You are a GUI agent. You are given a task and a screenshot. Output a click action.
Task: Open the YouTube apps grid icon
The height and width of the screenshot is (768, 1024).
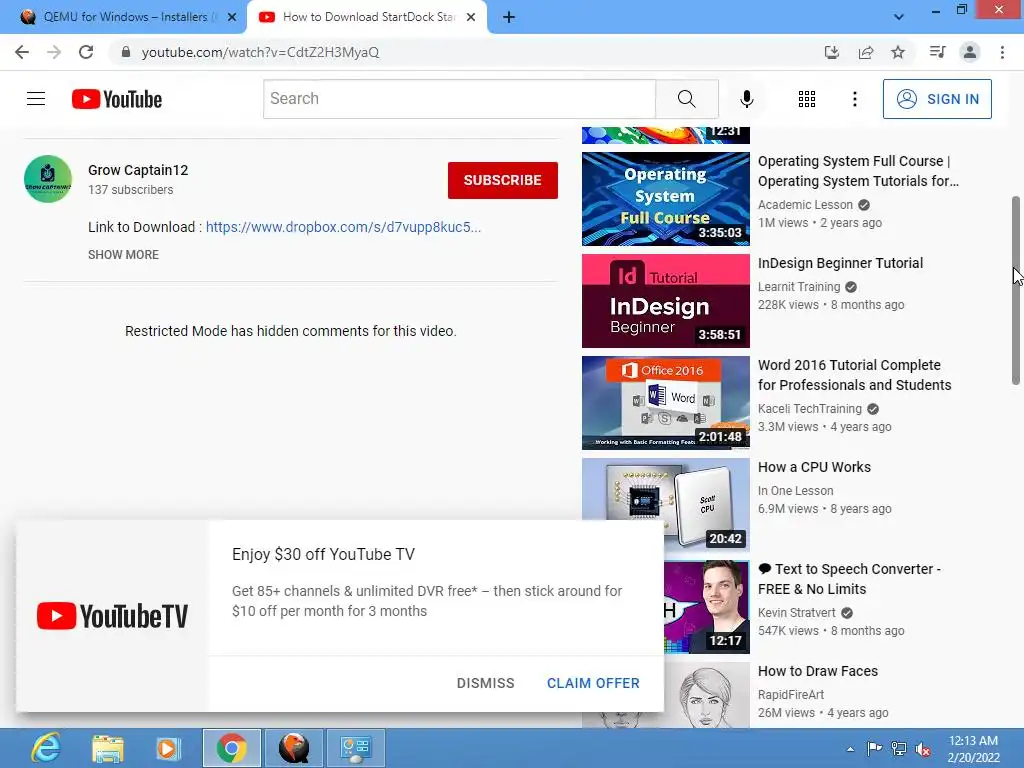(807, 99)
